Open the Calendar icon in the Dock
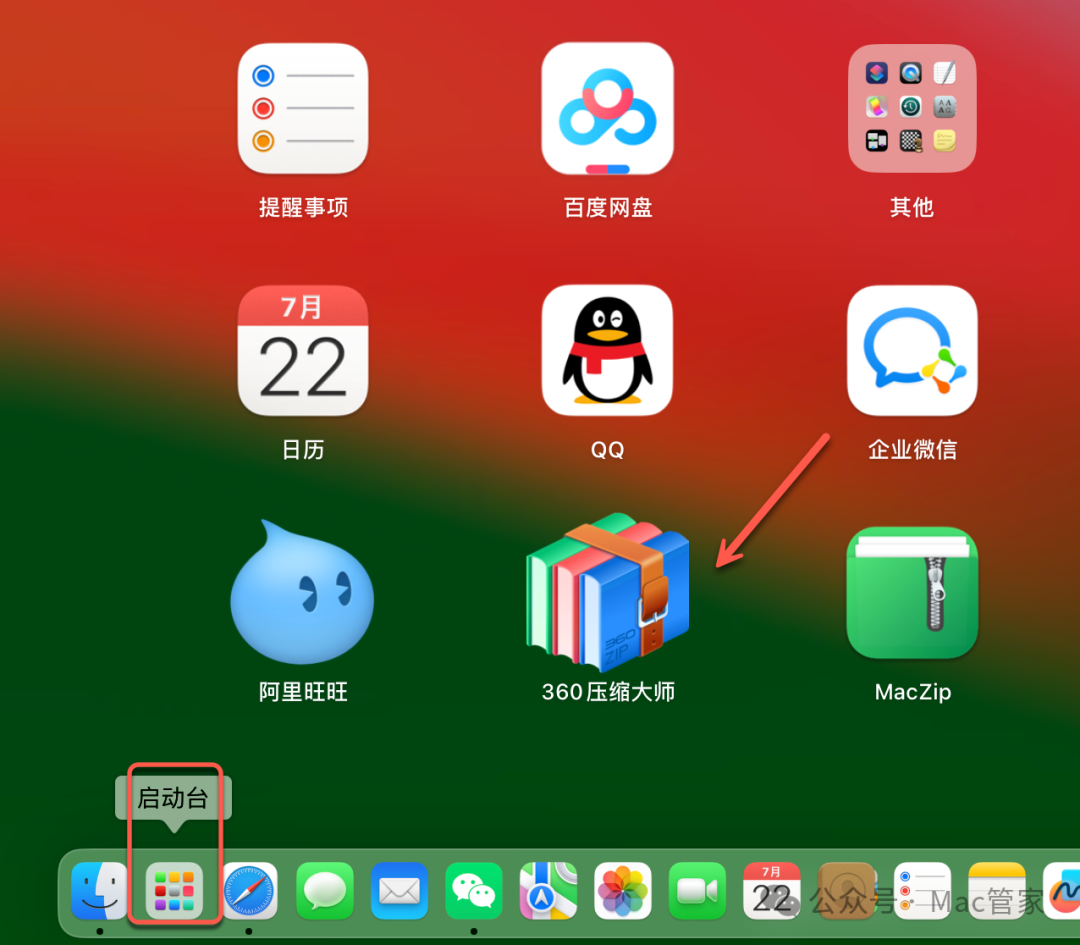 [771, 891]
